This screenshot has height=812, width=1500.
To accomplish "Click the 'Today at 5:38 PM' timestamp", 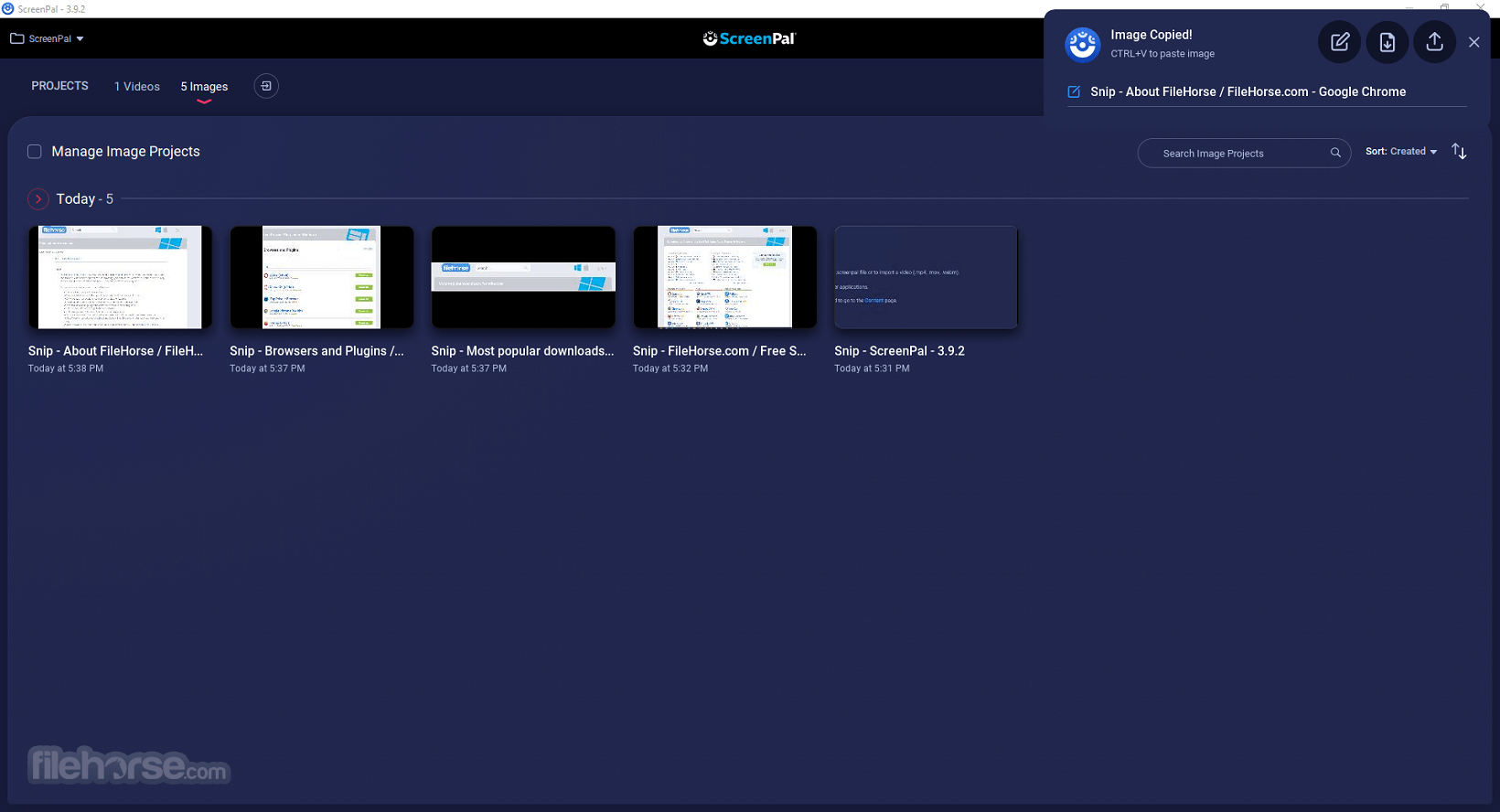I will tap(66, 369).
